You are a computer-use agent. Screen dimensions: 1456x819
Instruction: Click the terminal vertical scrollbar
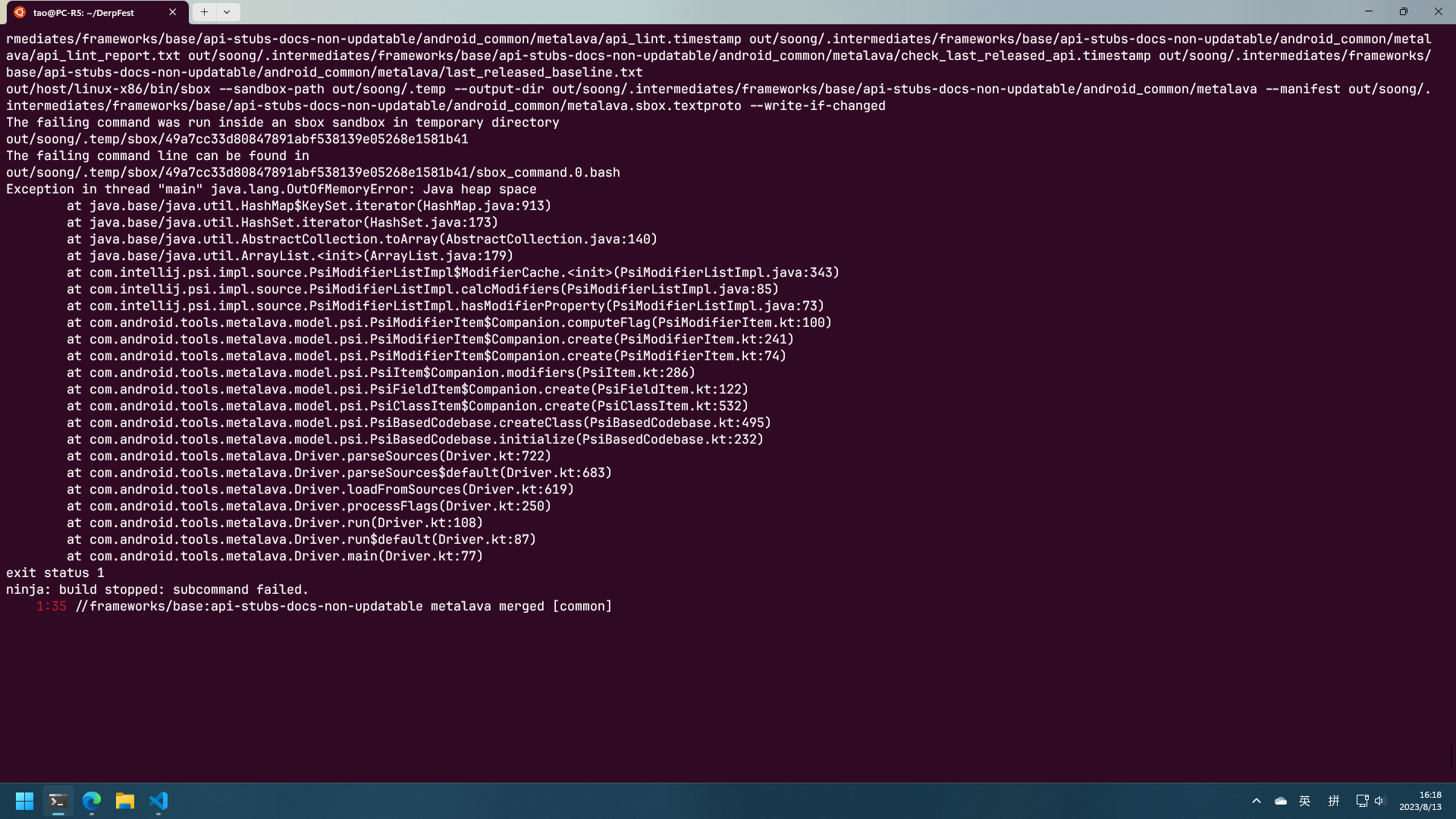coord(1451,402)
